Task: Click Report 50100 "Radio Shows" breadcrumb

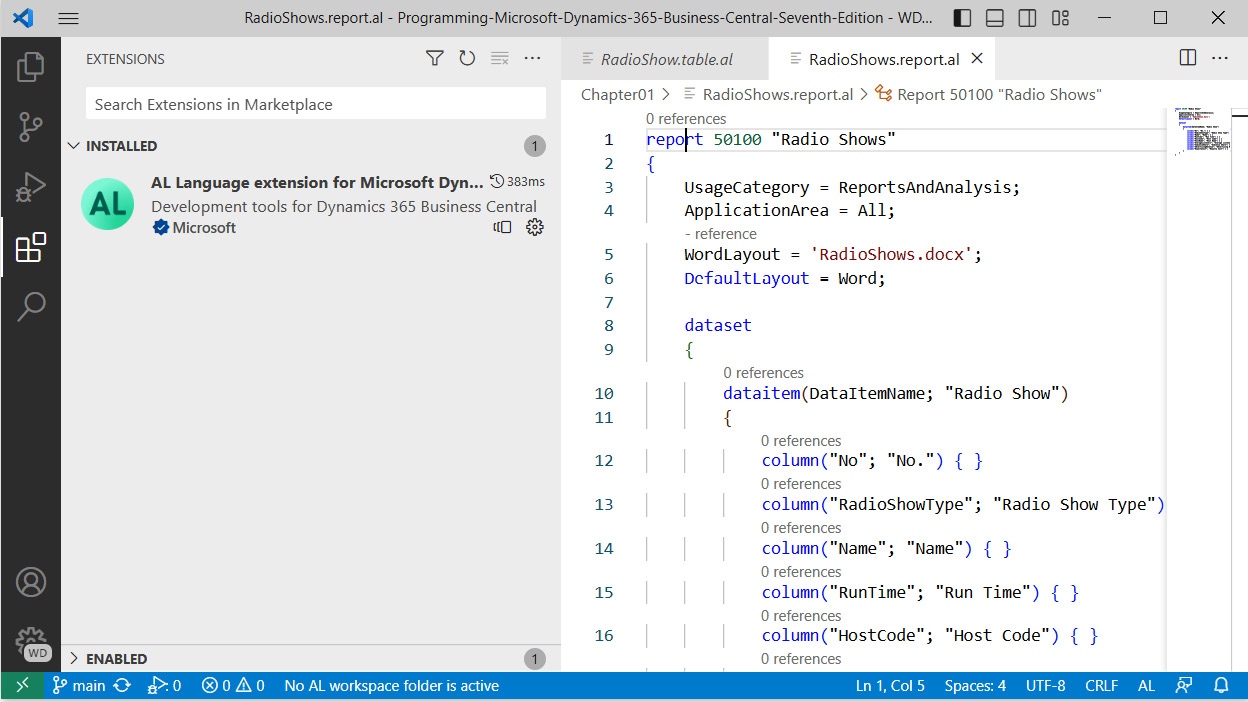Action: [999, 94]
